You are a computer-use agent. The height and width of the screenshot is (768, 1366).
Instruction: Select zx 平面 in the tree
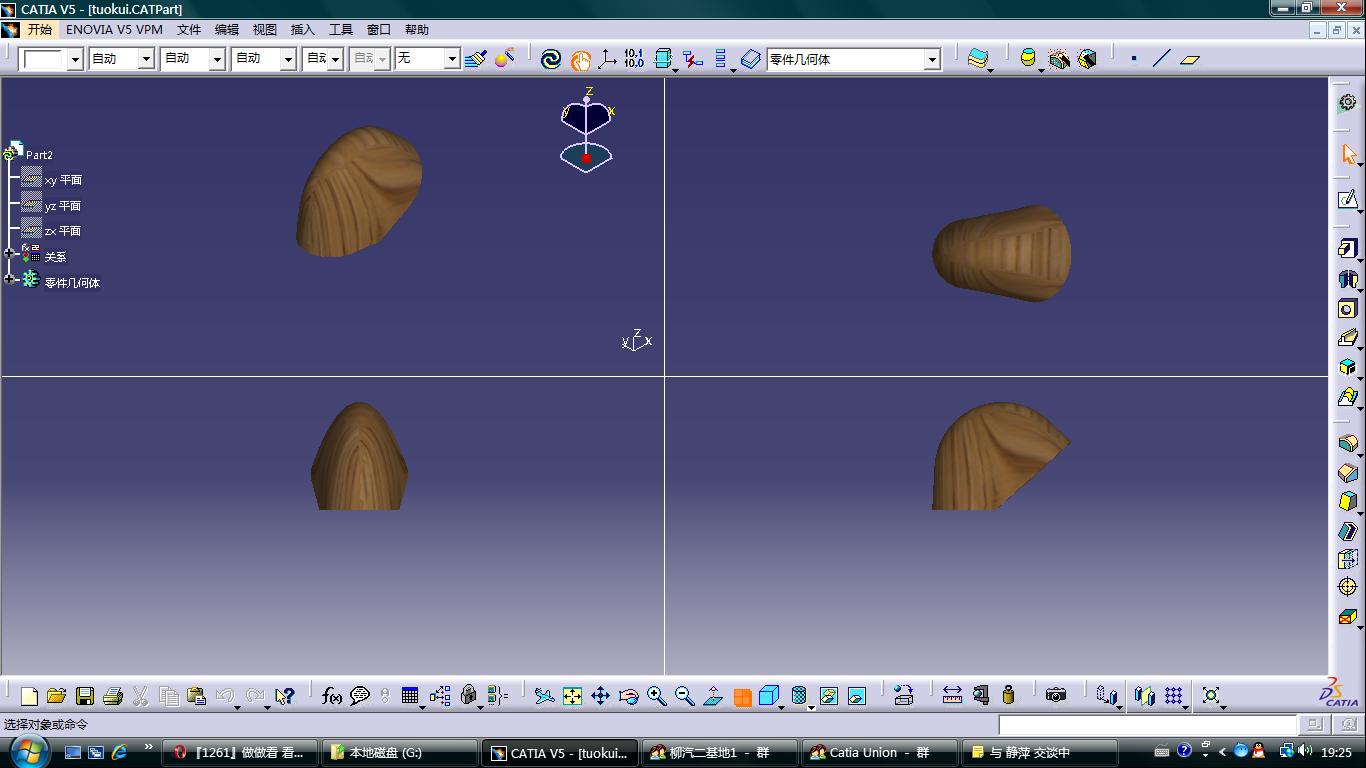click(x=63, y=231)
